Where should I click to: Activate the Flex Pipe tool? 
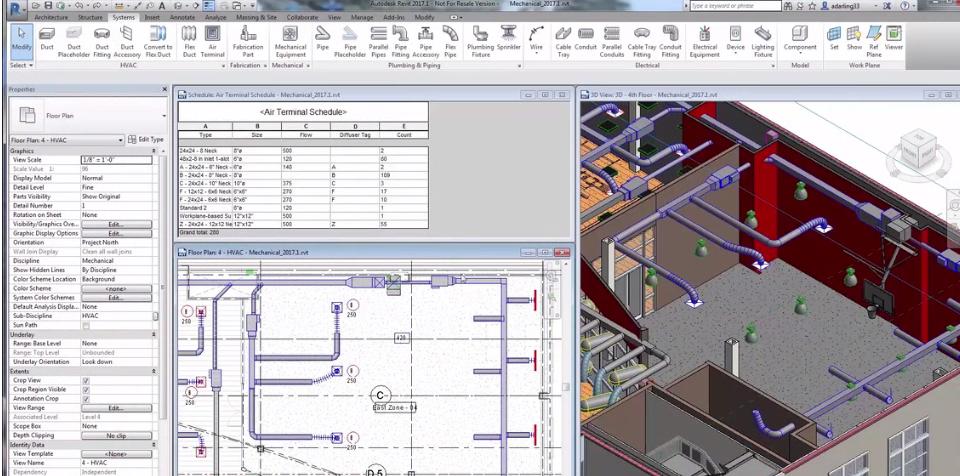coord(450,42)
